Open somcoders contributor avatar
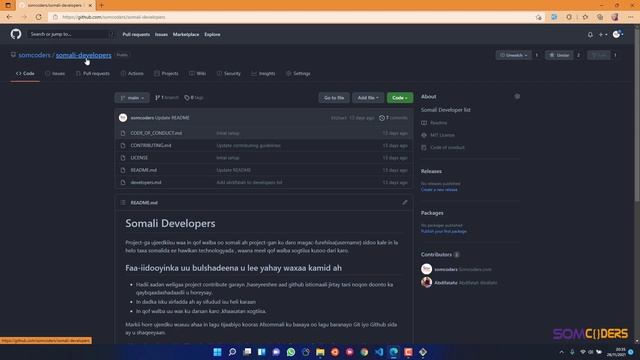 click(x=427, y=269)
